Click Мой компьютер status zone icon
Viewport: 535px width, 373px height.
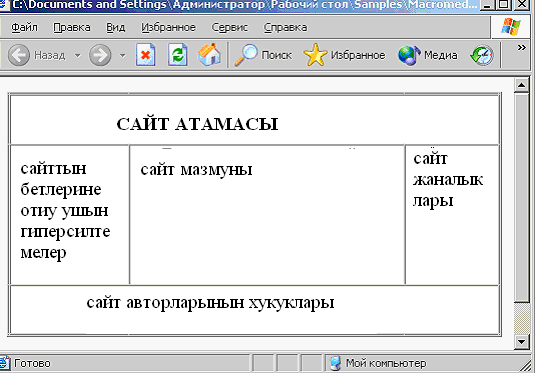335,363
